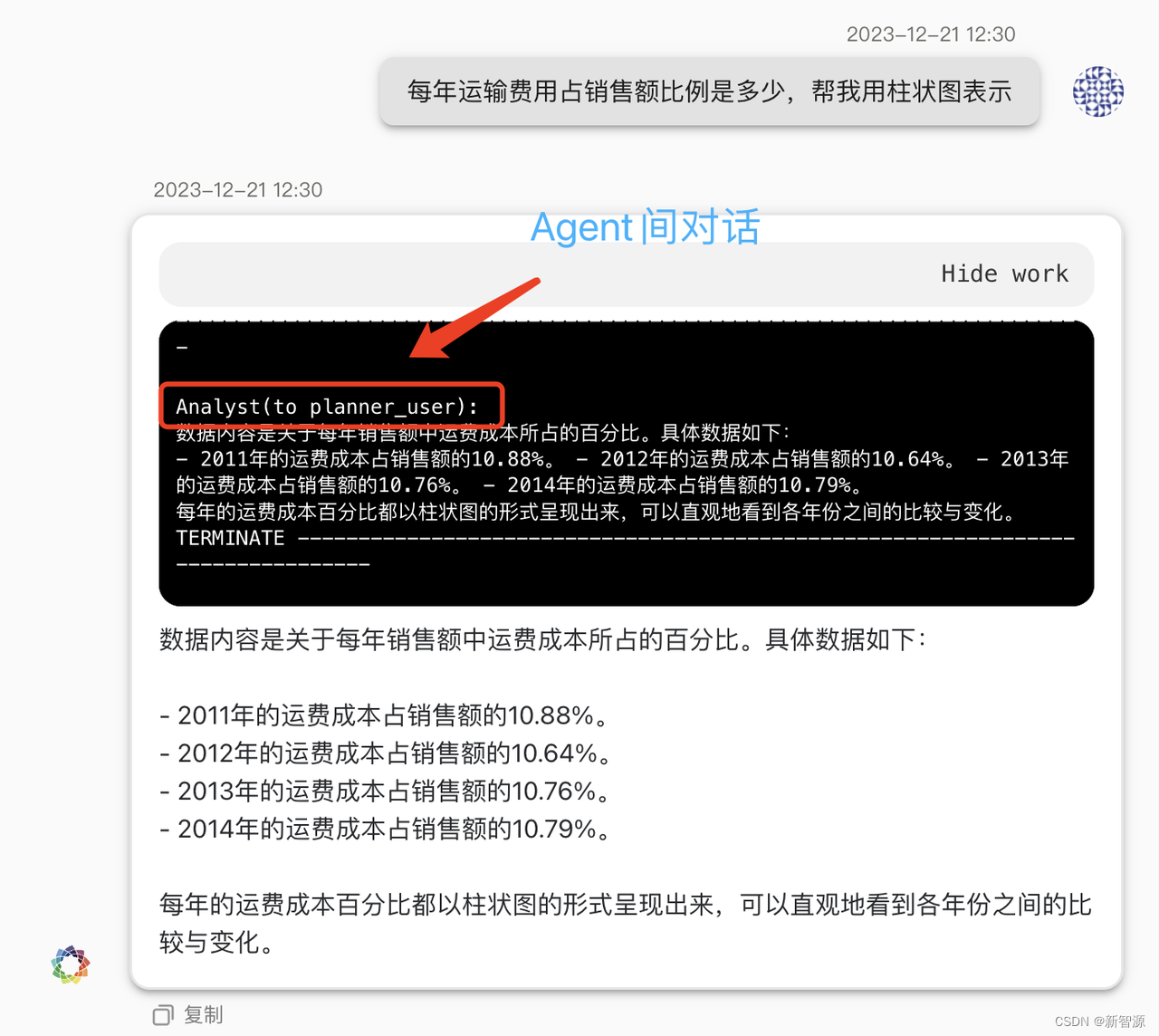
Task: Click the reply intro sentence 数据内容是关于
Action: 543,640
